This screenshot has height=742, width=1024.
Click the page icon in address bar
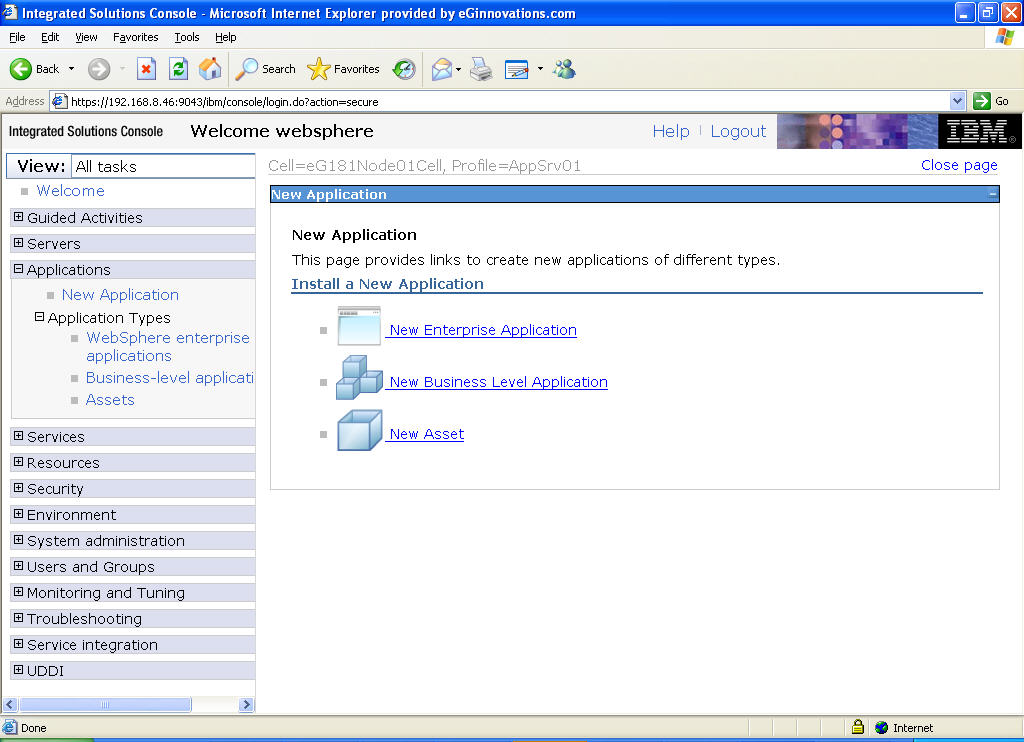pyautogui.click(x=59, y=101)
